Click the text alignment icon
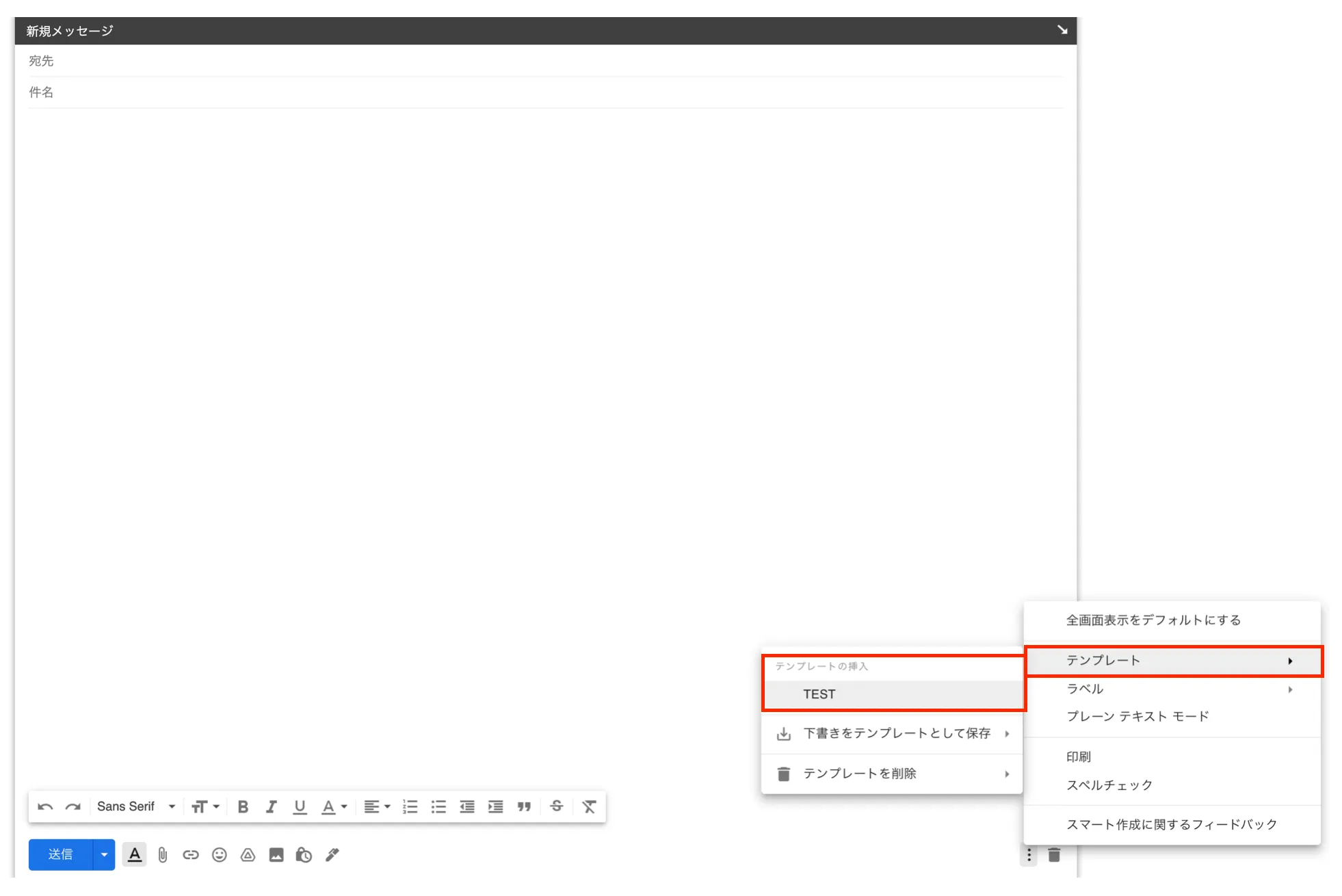 pyautogui.click(x=375, y=807)
